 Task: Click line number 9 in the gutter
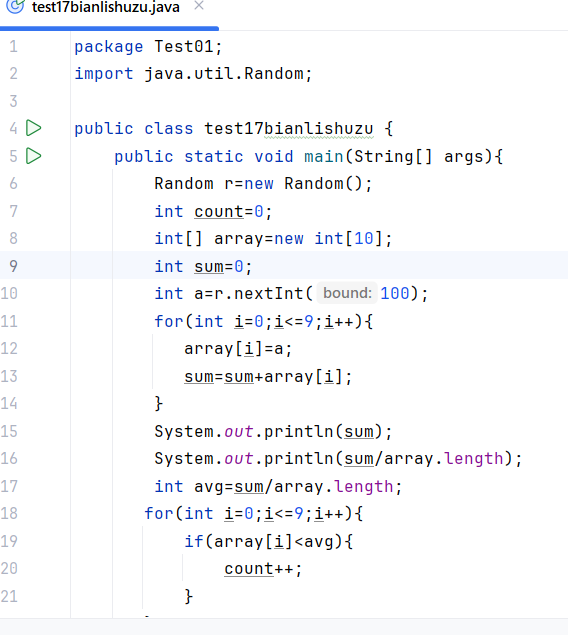click(13, 266)
